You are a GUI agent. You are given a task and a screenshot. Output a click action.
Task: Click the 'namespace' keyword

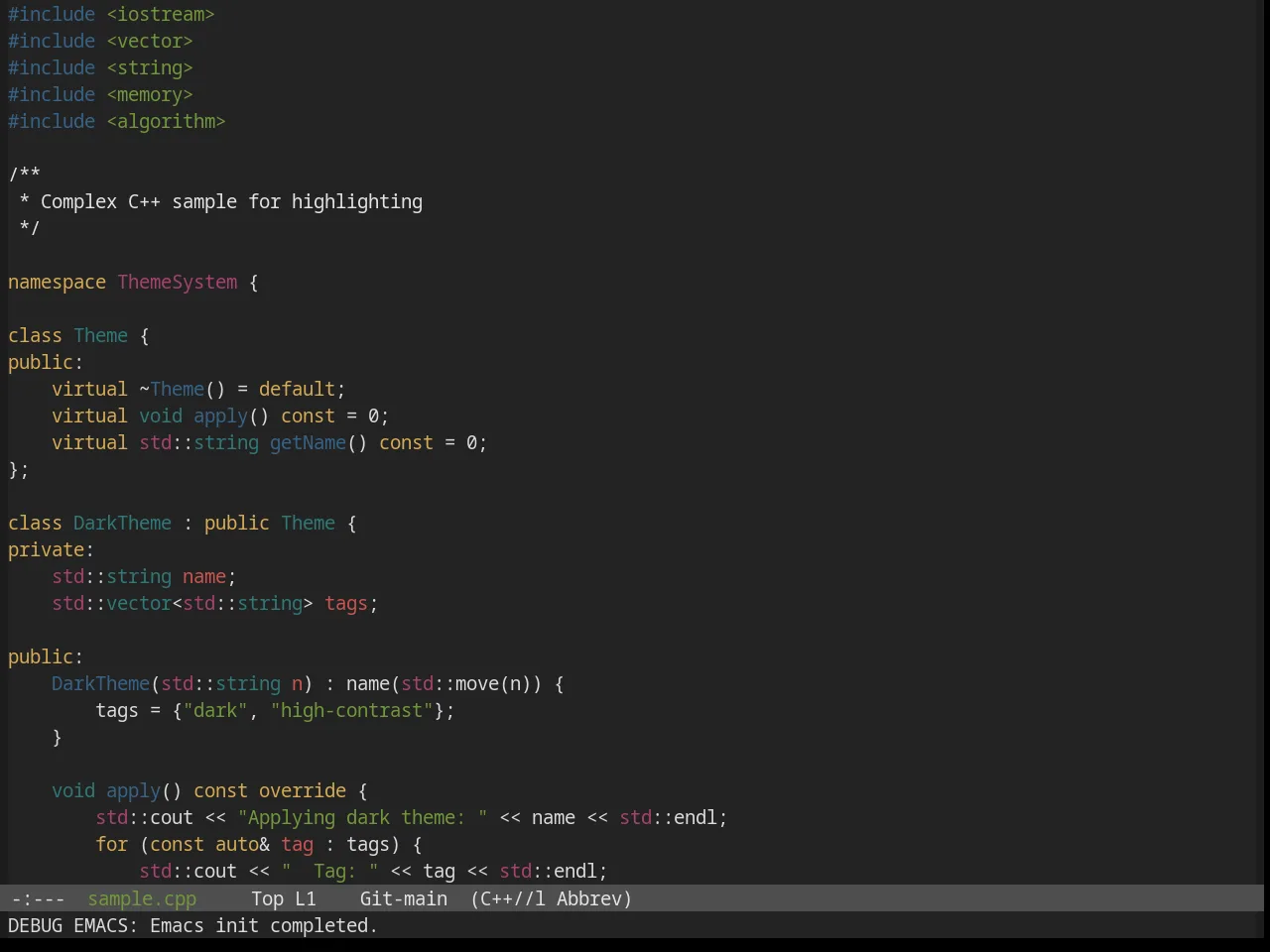point(57,282)
